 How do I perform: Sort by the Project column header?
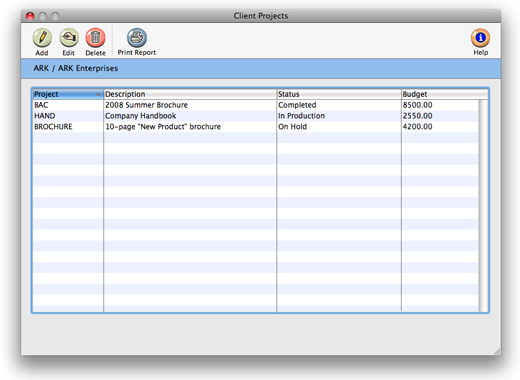tap(68, 94)
